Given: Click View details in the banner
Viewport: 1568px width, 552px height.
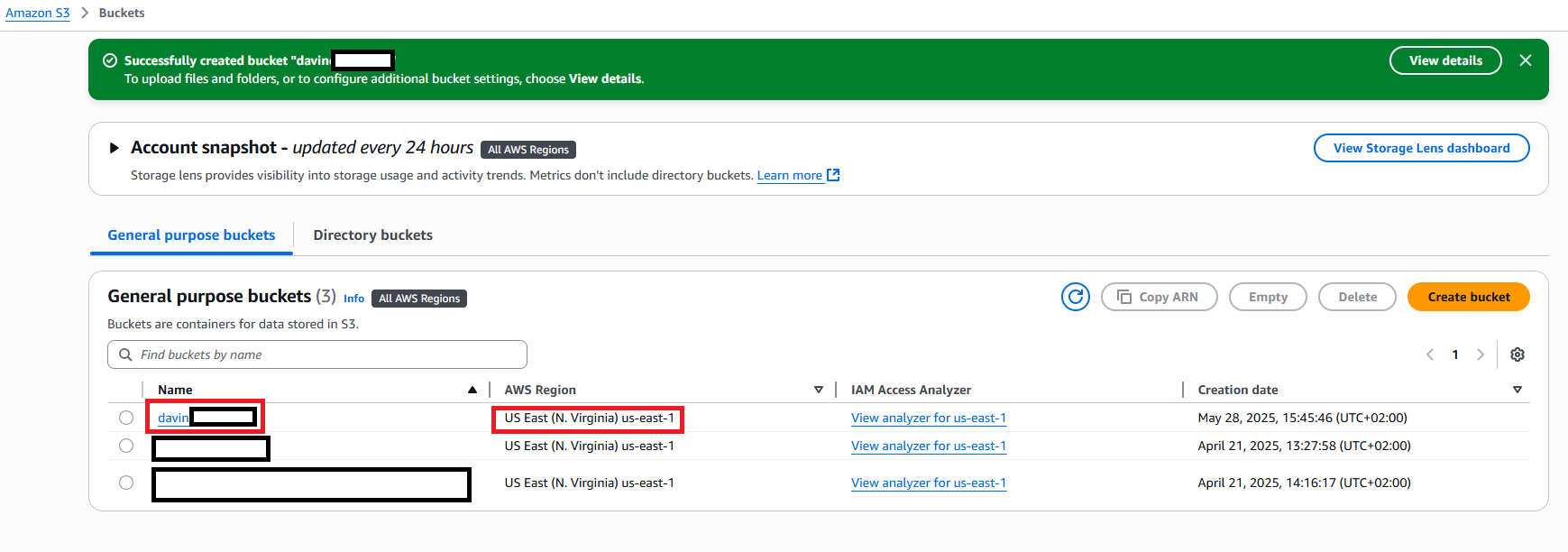Looking at the screenshot, I should (1445, 60).
